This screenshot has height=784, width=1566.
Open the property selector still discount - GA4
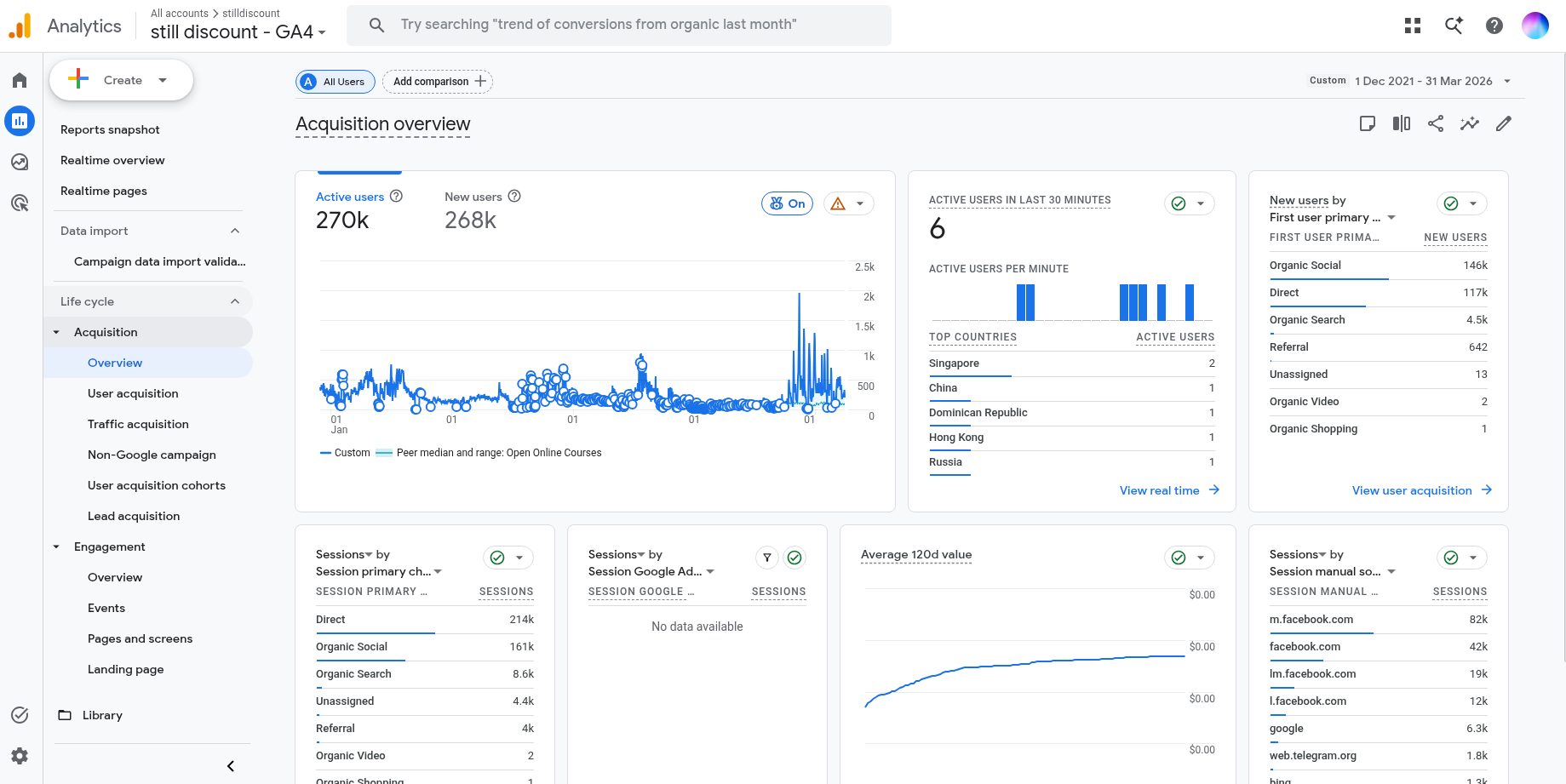coord(238,32)
